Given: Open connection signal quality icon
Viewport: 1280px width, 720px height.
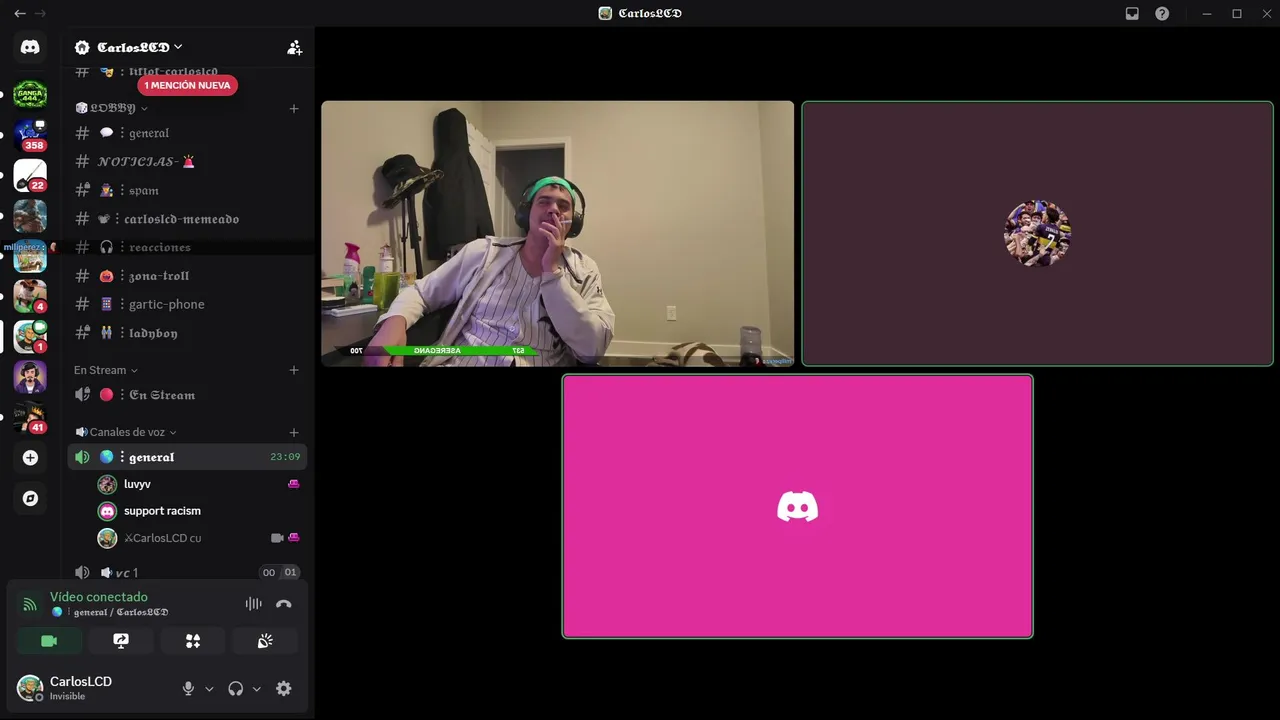Looking at the screenshot, I should (x=30, y=604).
